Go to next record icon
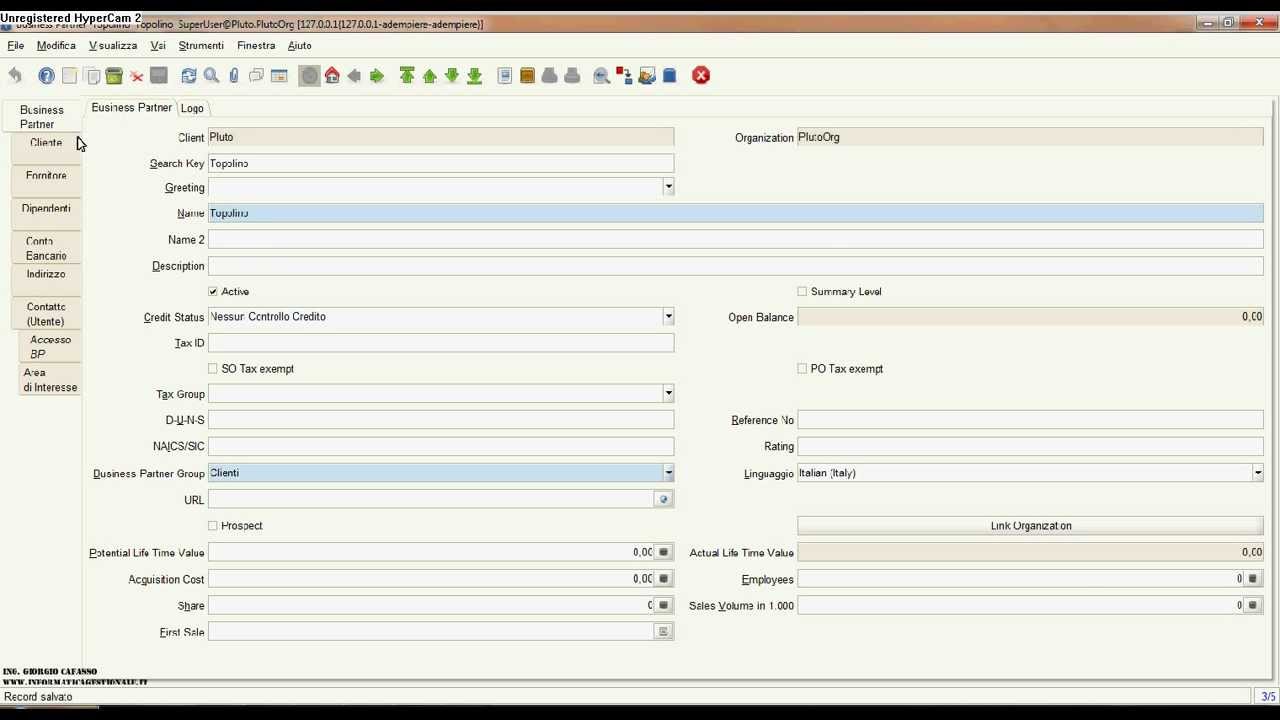Screen dimensions: 1280x720 452,76
